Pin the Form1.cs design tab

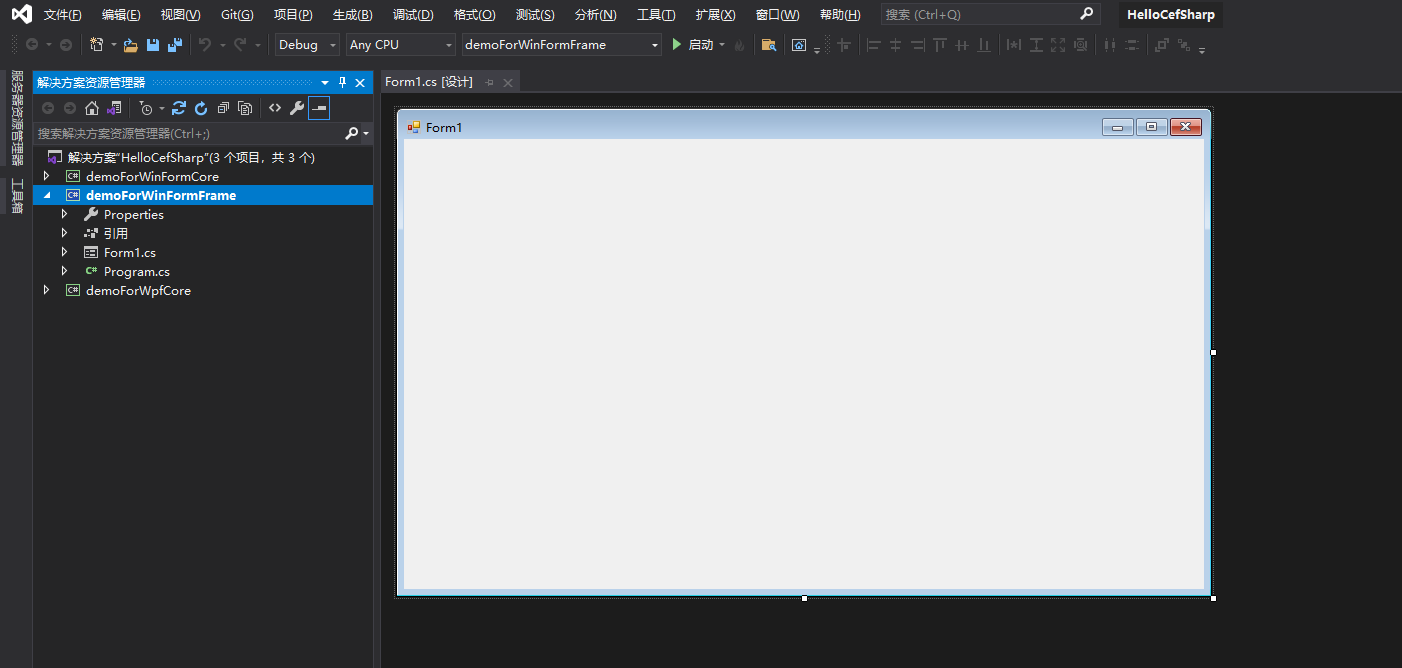pos(490,82)
